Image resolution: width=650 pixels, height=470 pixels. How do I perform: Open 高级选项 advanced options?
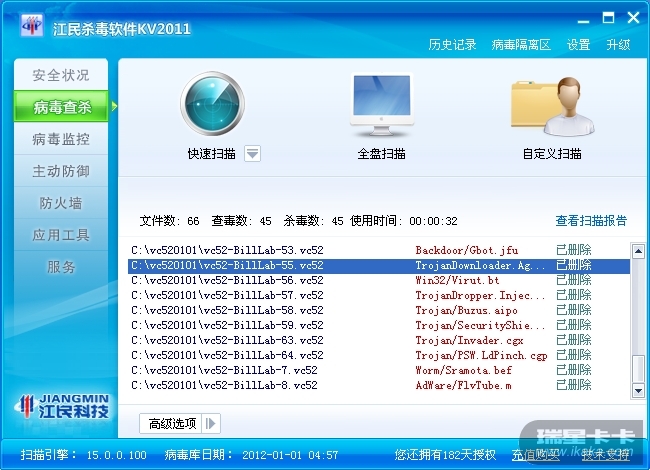tap(171, 423)
